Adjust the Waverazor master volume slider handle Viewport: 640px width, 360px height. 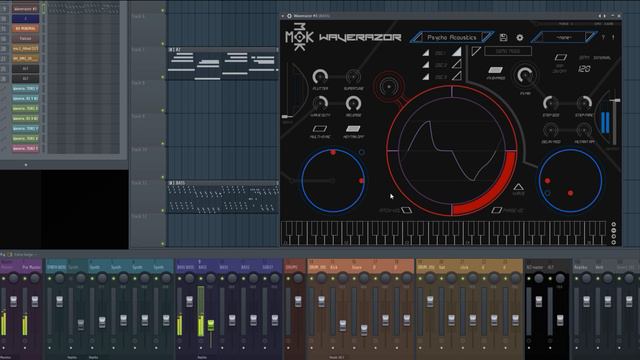coord(615,100)
